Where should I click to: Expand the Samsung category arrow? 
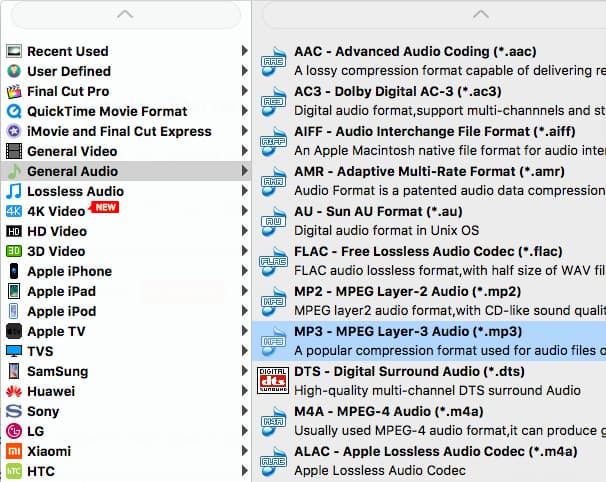[244, 371]
